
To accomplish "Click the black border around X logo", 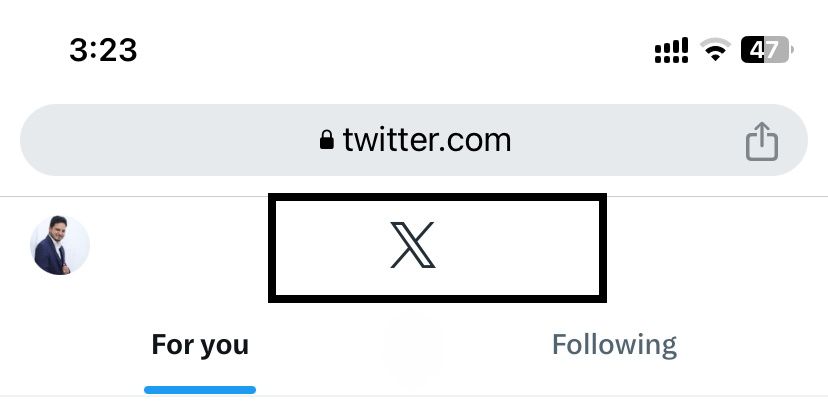I will pyautogui.click(x=437, y=197).
